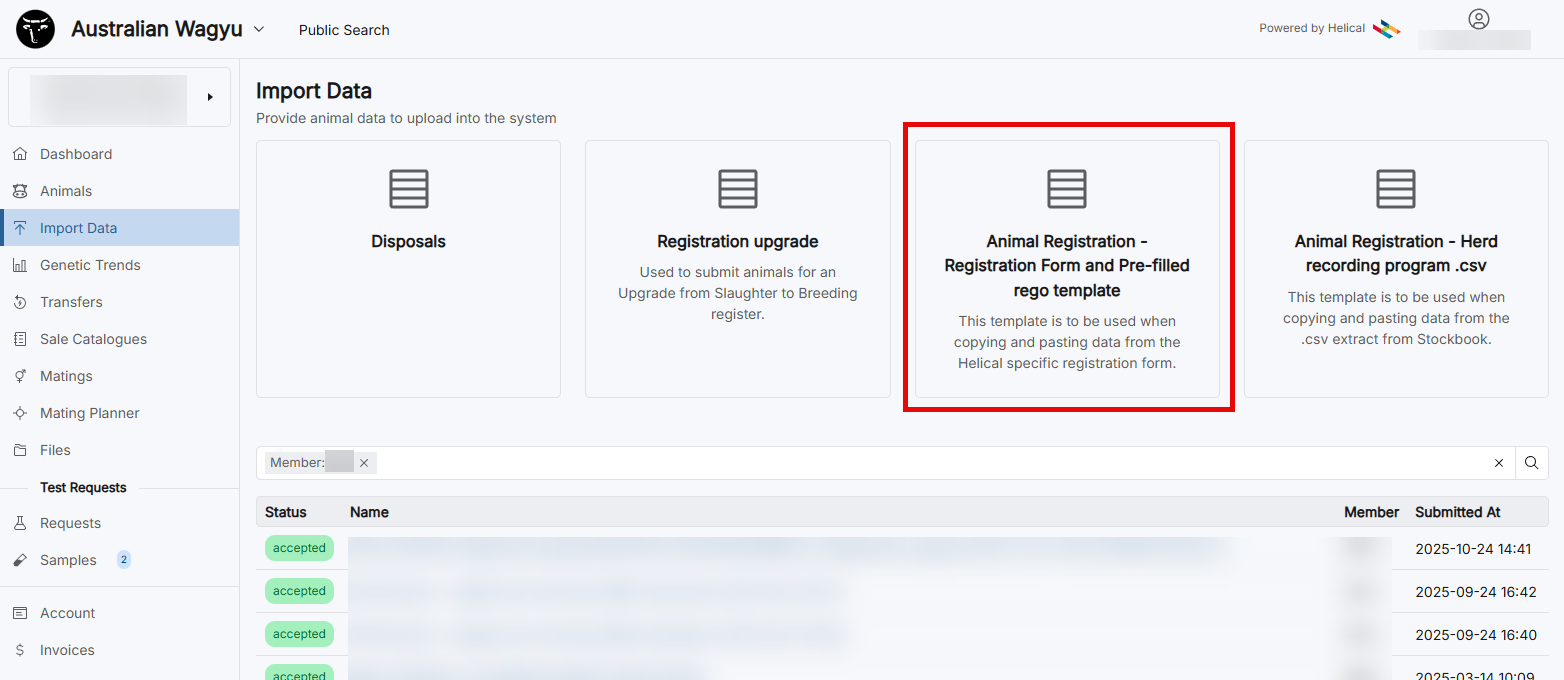
Task: Open Animal Registration Pre-filled rego template card
Action: click(1067, 268)
